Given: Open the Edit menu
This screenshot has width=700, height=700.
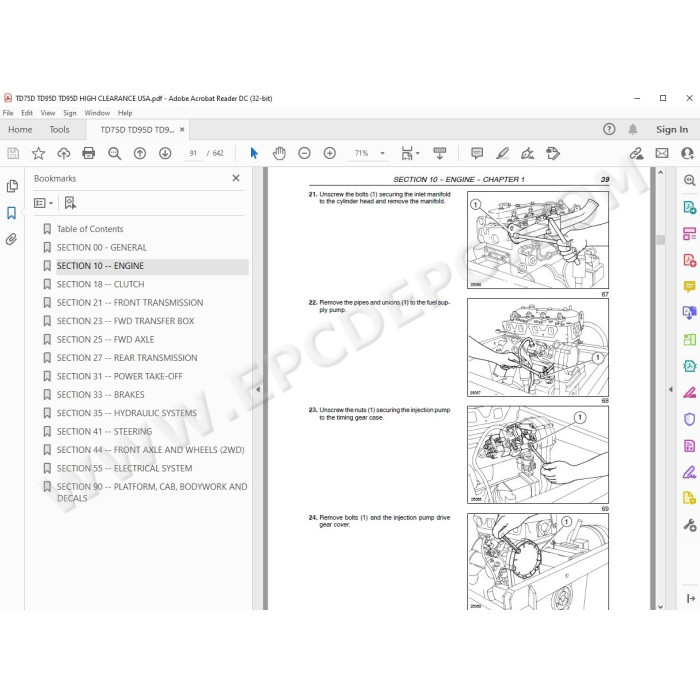Looking at the screenshot, I should click(27, 113).
